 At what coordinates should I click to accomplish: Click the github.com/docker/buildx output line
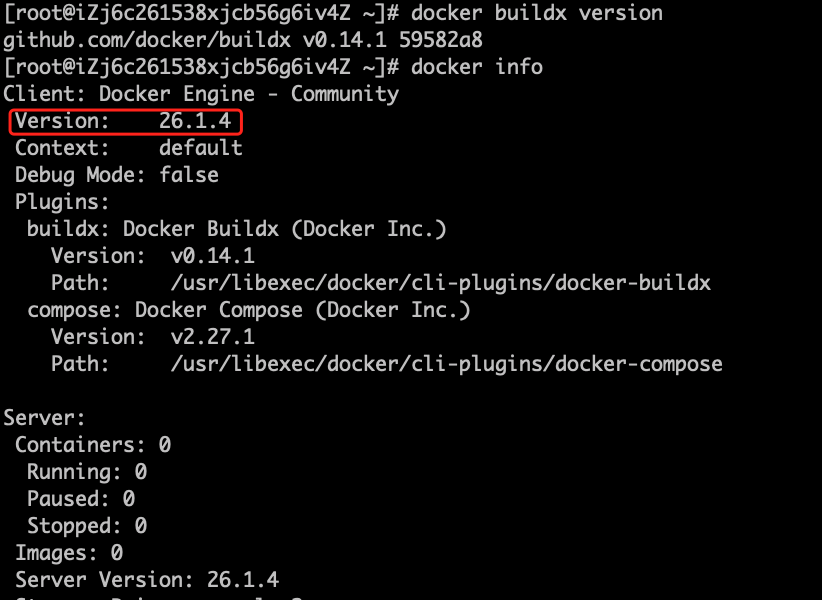(x=243, y=40)
